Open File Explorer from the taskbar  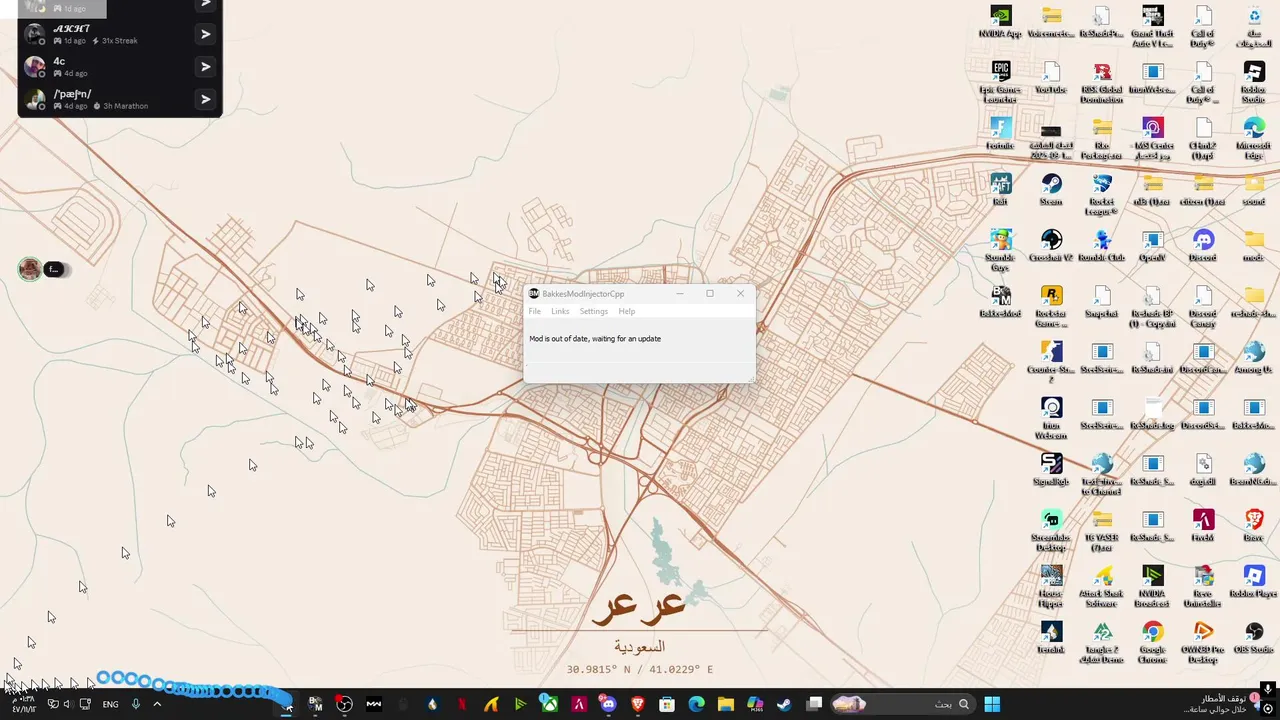725,704
